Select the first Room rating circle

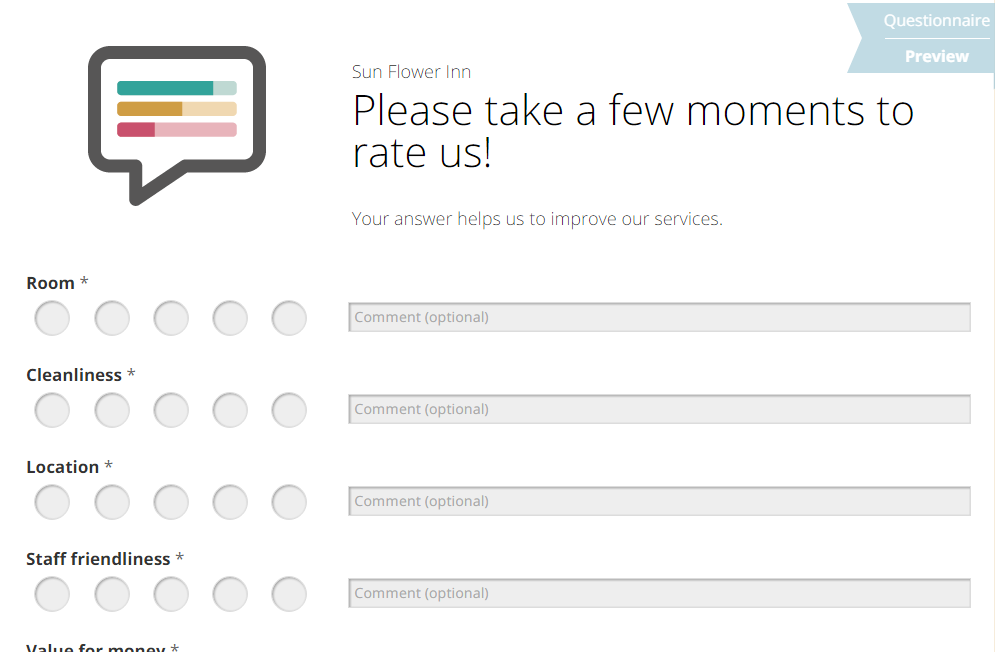[52, 318]
